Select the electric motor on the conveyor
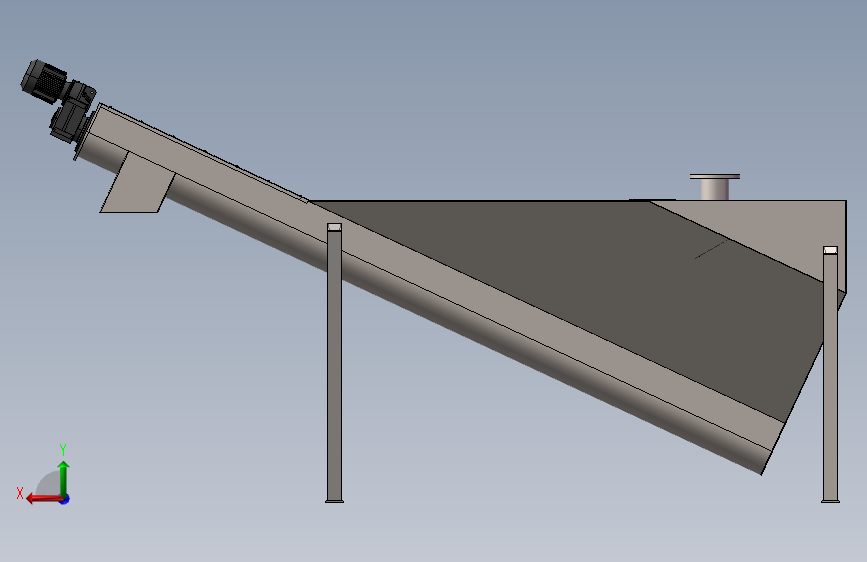Viewport: 867px width, 562px height. [x=44, y=81]
